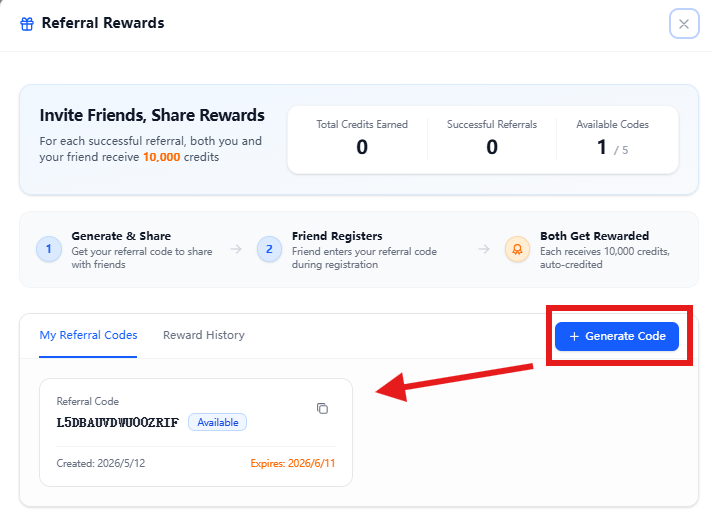Click the Invite Friends, Share Rewards heading
The height and width of the screenshot is (519, 712).
[x=152, y=115]
